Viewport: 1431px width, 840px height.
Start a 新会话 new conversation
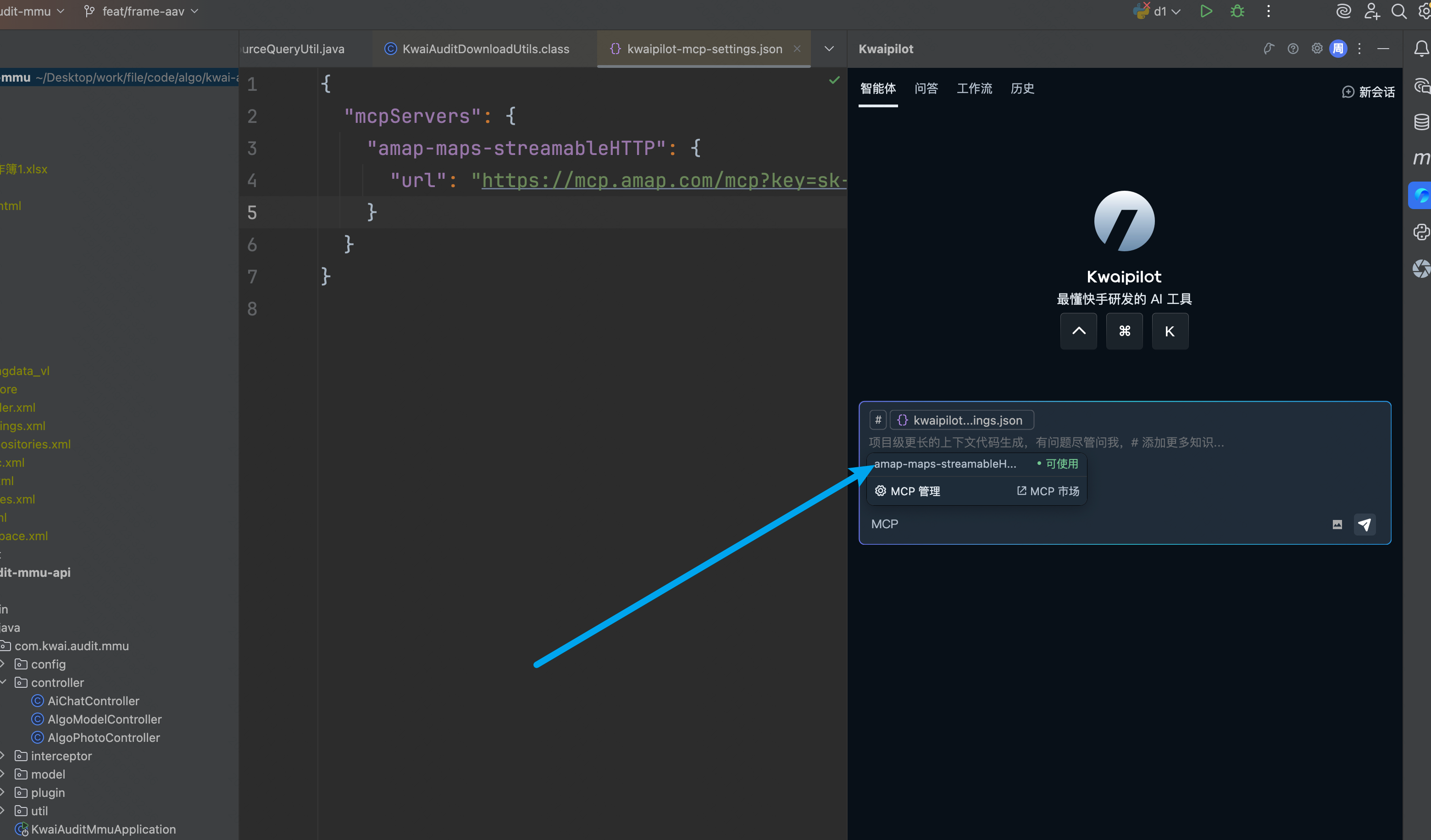click(x=1369, y=92)
